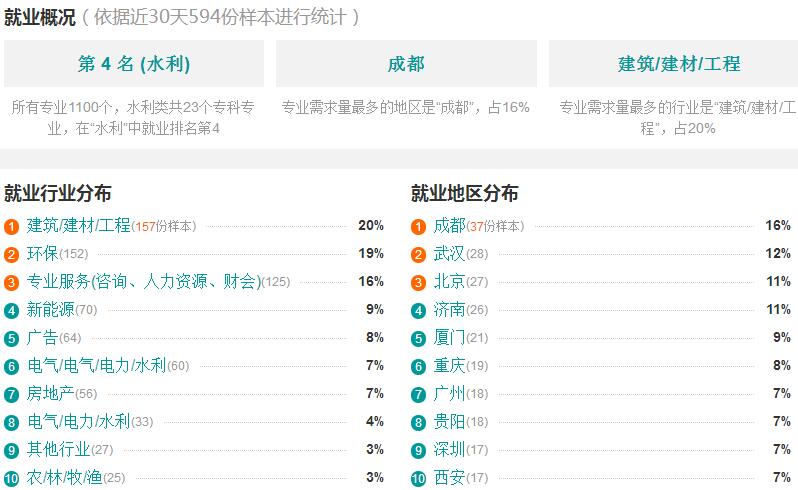Open the 广告 industry link
798x490 pixels.
click(x=42, y=337)
